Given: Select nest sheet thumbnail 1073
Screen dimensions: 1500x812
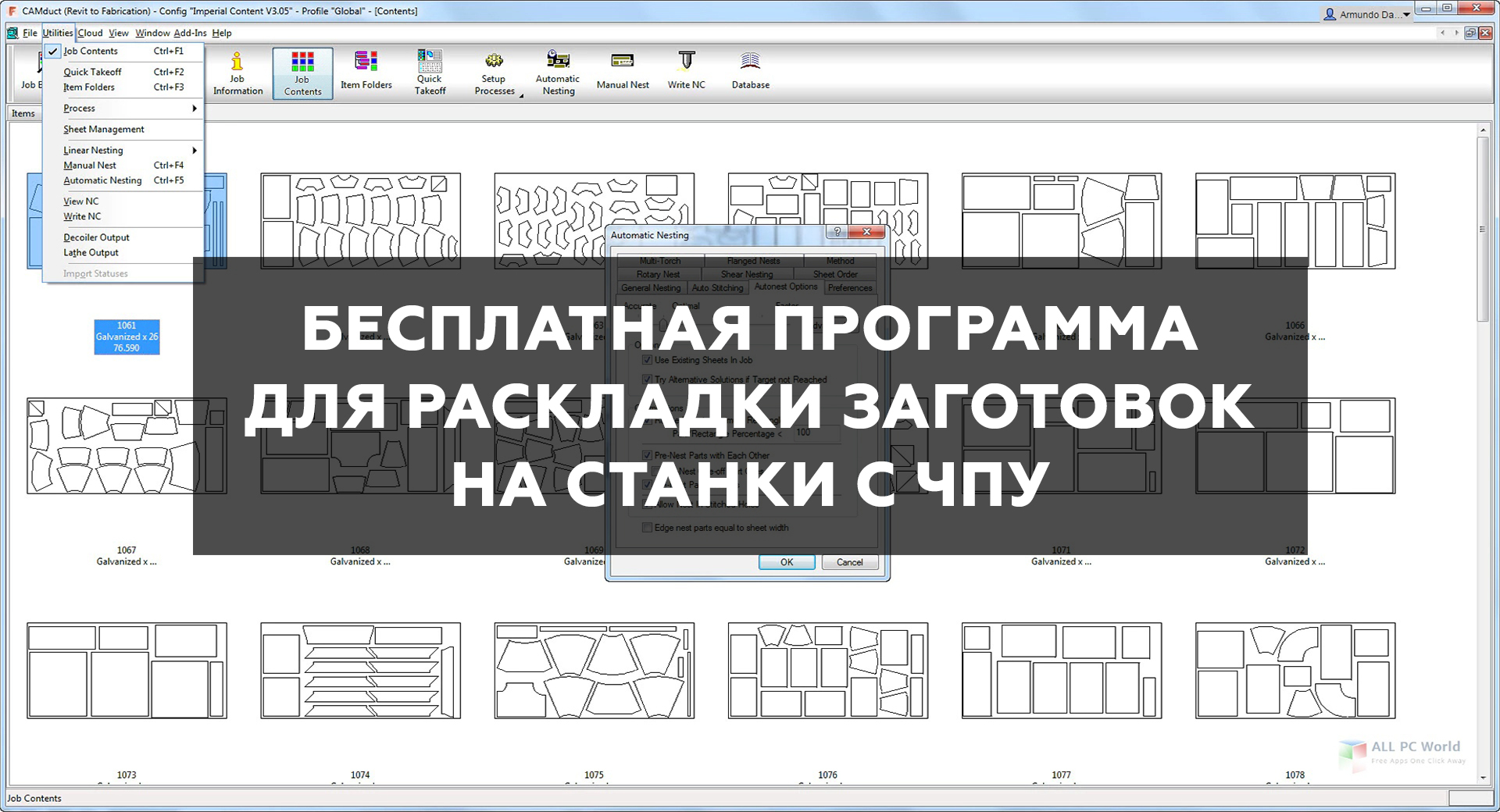Looking at the screenshot, I should (127, 671).
